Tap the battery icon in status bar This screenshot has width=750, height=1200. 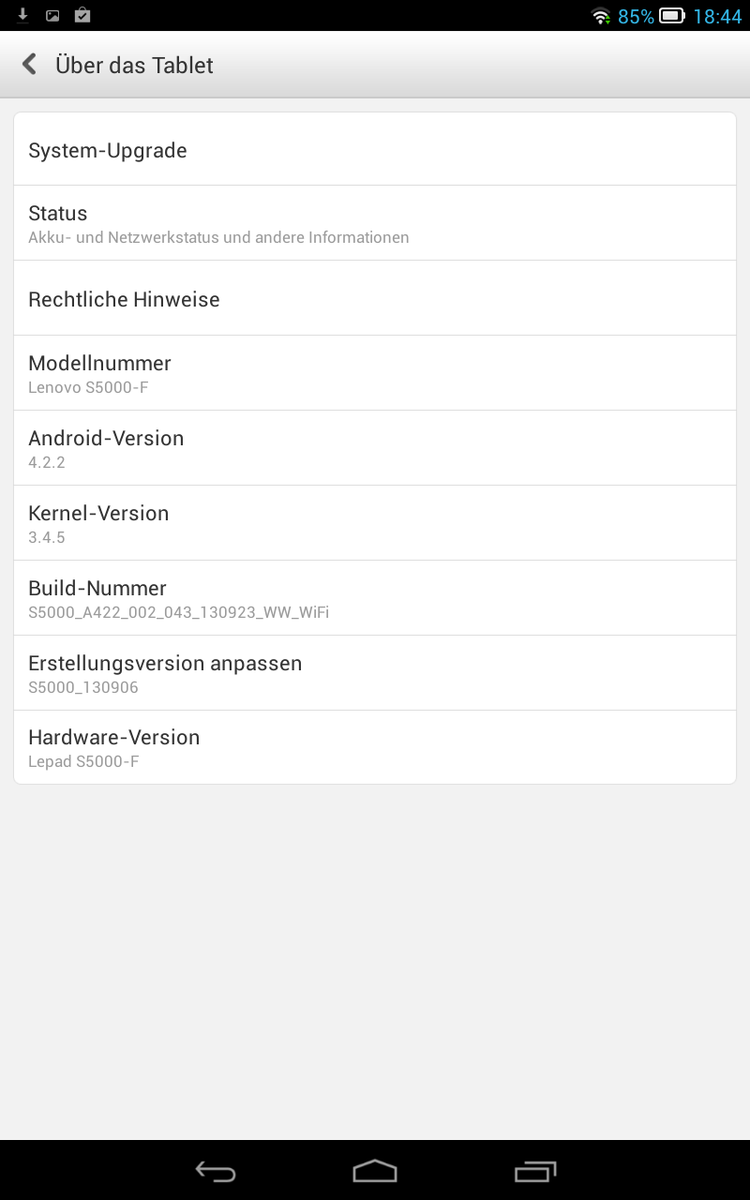point(671,16)
